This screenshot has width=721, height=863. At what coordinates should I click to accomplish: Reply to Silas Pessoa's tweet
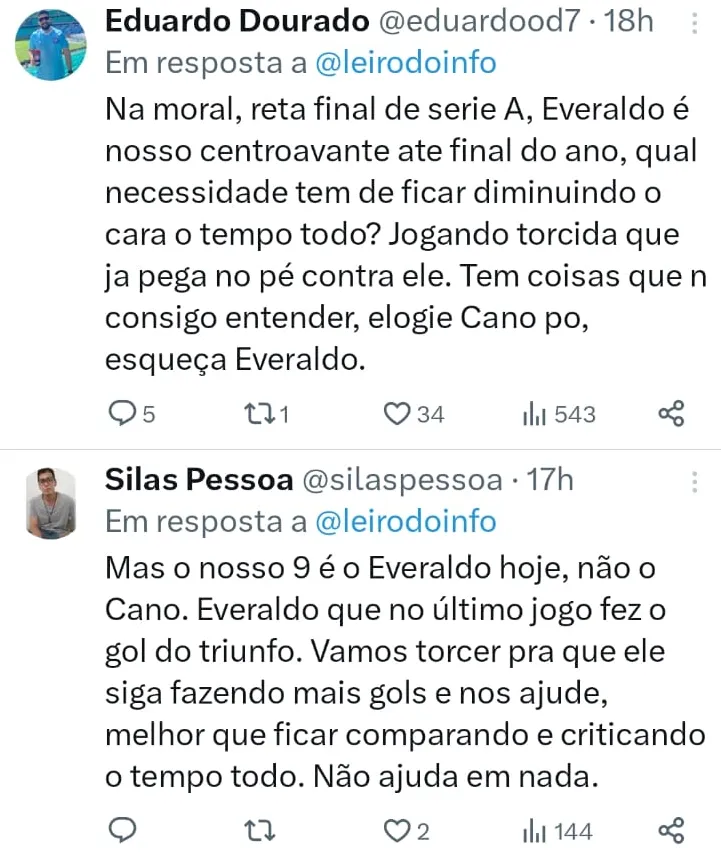pyautogui.click(x=123, y=831)
